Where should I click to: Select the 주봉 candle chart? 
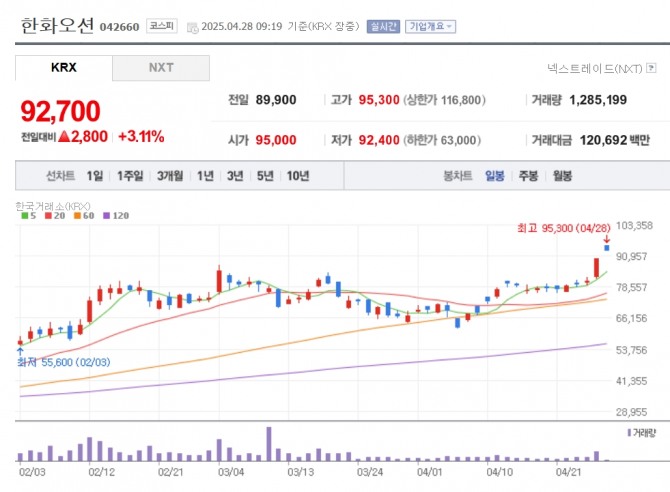[x=528, y=176]
